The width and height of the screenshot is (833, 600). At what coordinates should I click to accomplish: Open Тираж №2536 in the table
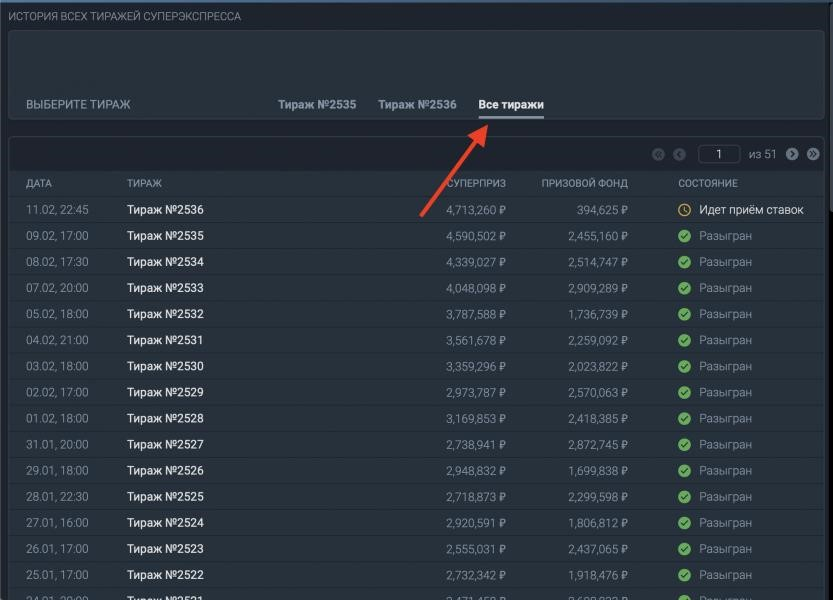(x=165, y=210)
